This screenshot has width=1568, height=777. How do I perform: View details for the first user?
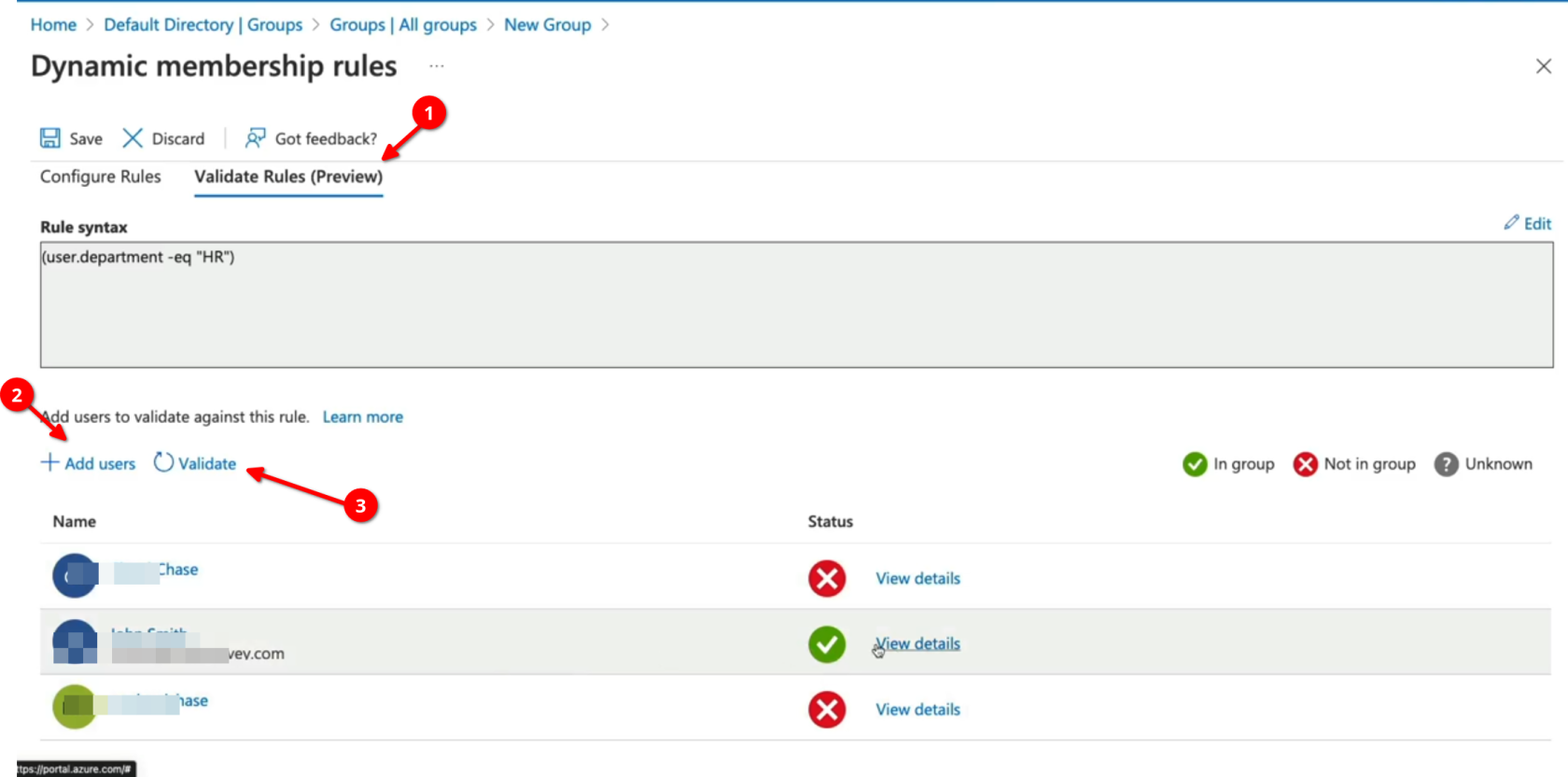[x=917, y=578]
